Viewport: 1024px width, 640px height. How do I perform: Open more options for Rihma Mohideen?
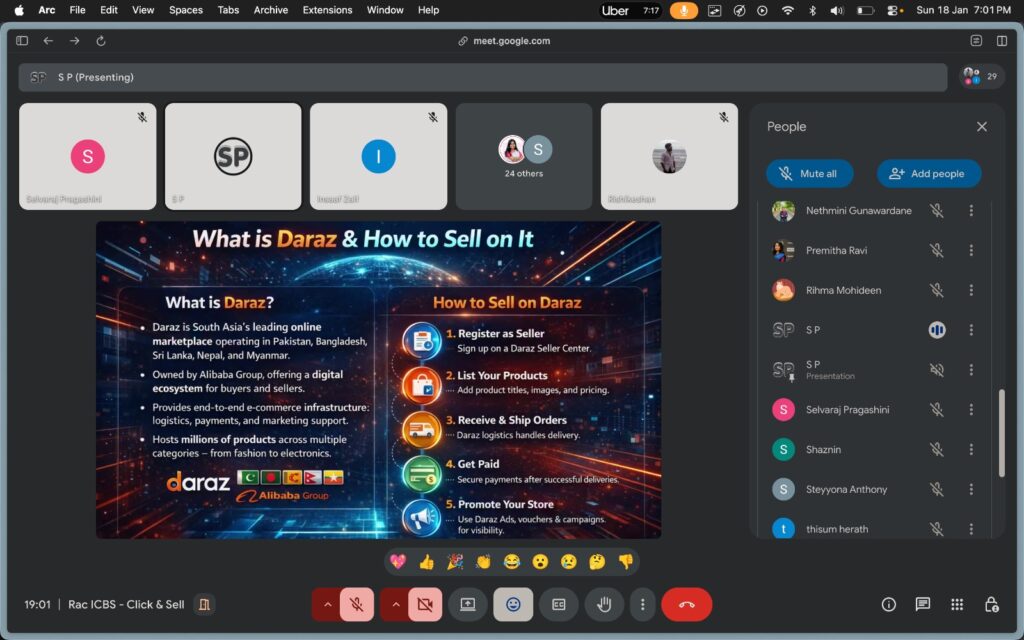point(970,290)
